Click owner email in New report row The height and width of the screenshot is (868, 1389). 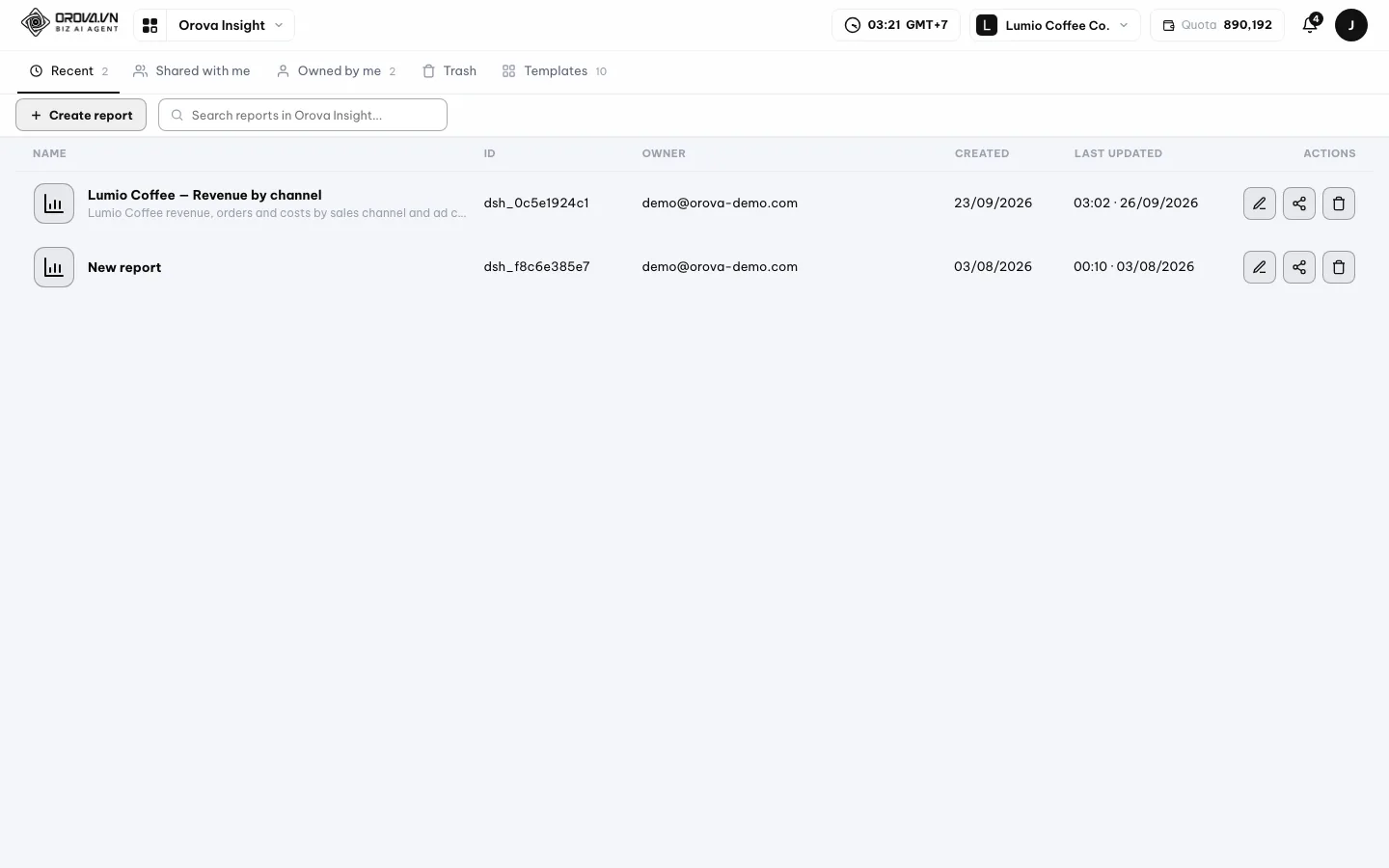[x=720, y=266]
